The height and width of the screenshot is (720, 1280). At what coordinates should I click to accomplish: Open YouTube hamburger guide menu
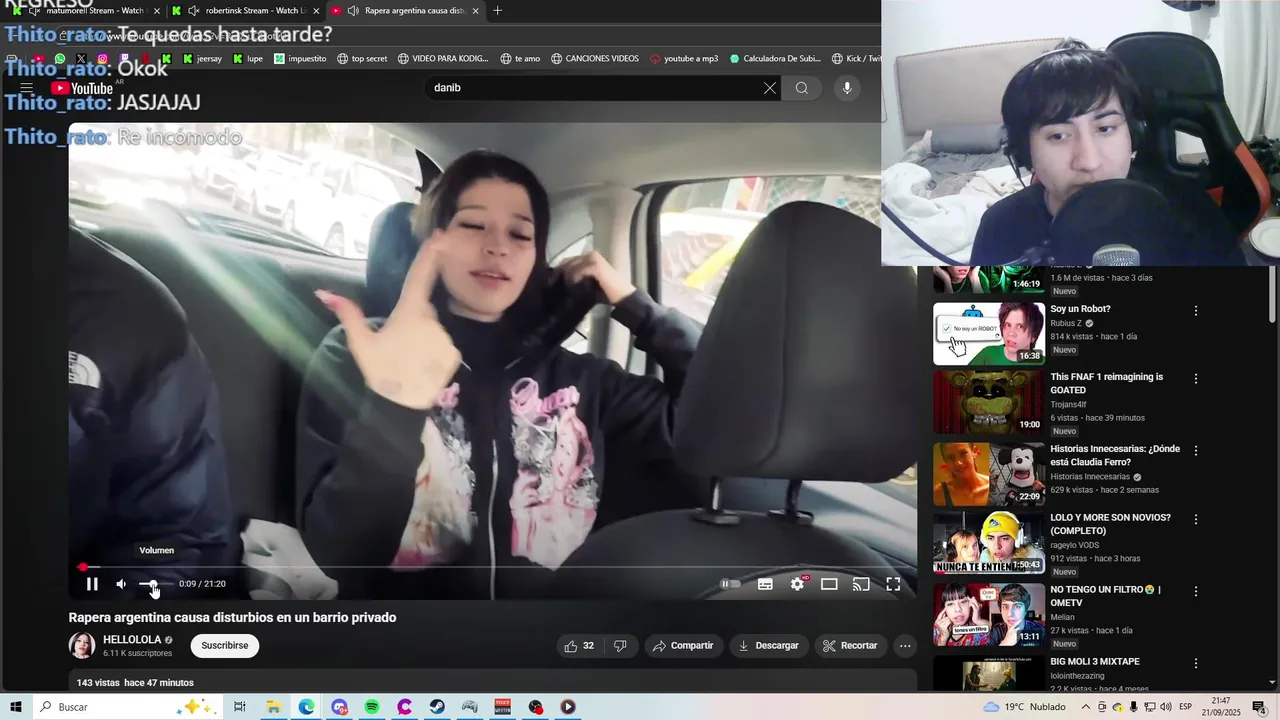click(x=27, y=88)
